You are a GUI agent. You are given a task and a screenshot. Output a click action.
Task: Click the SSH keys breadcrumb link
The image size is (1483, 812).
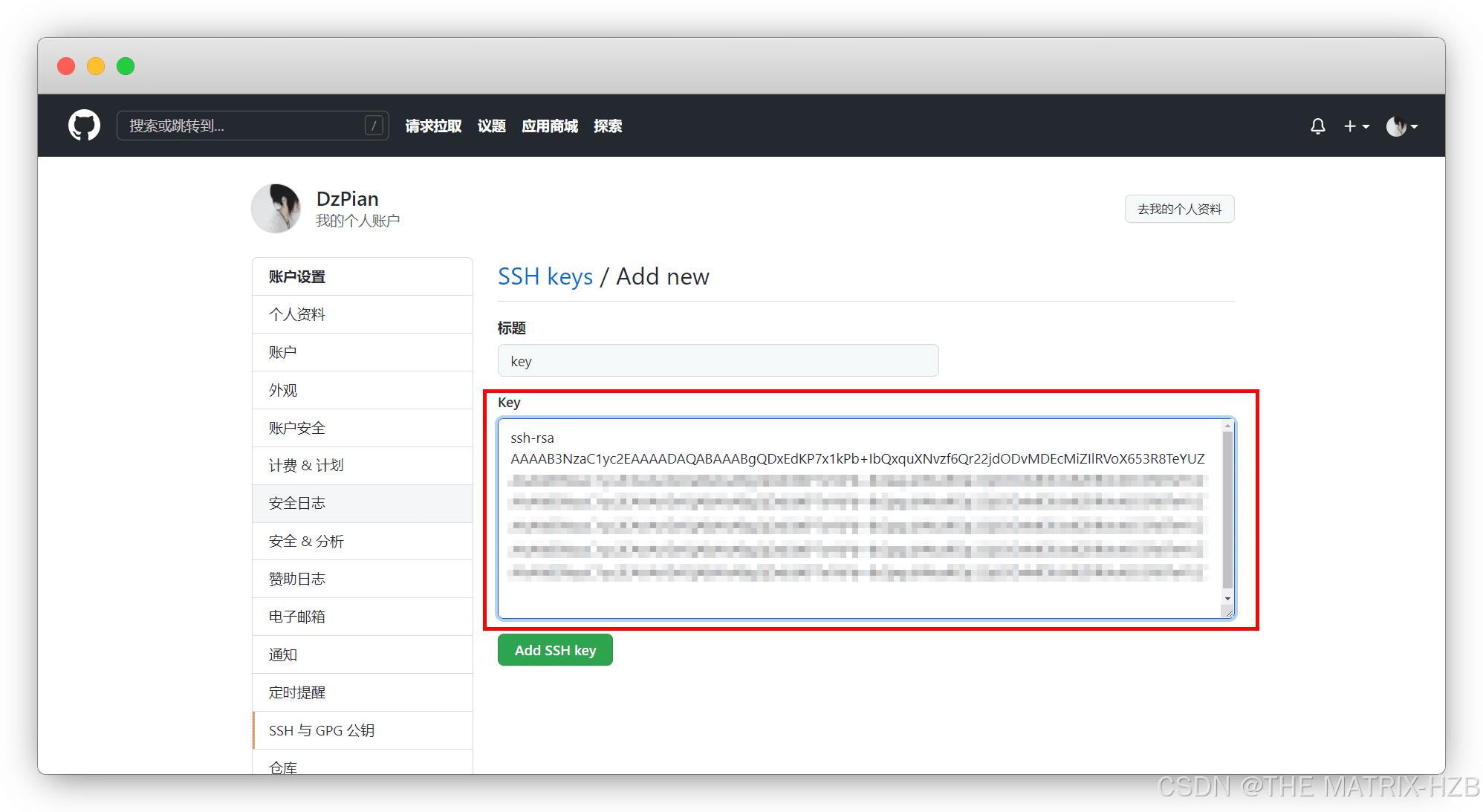(545, 276)
